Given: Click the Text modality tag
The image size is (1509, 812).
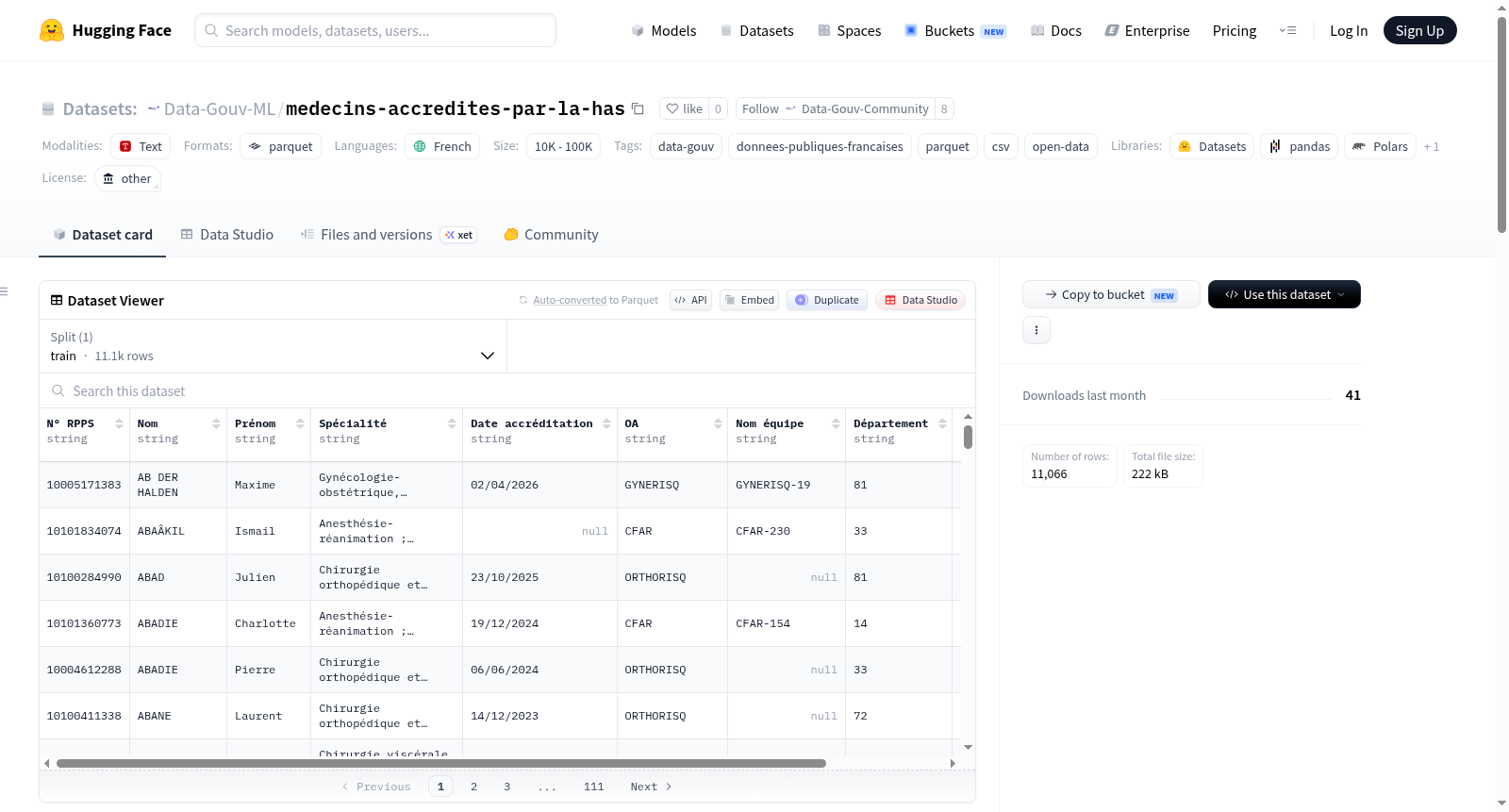Looking at the screenshot, I should point(141,146).
